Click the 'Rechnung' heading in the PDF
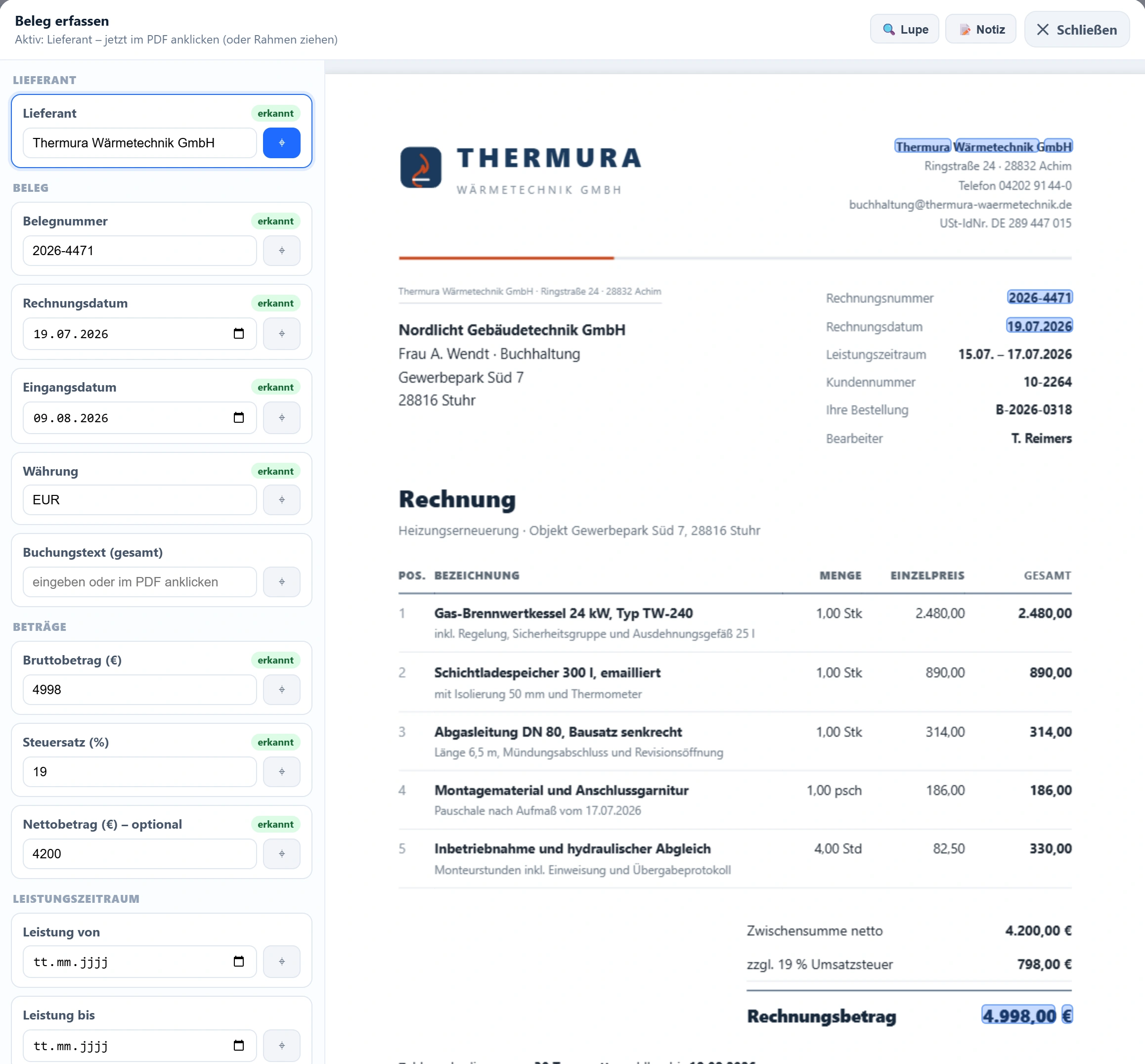 click(457, 499)
